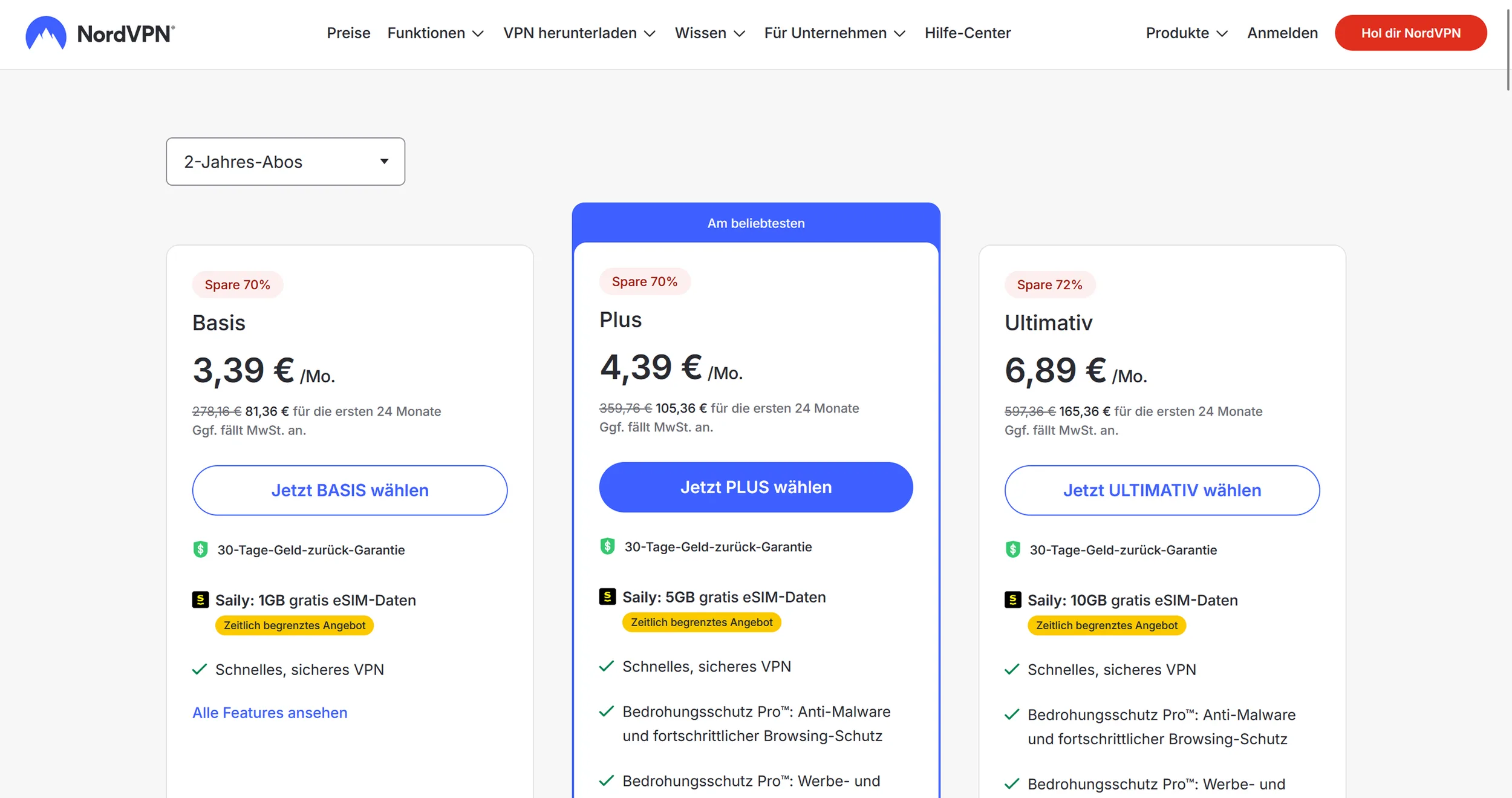
Task: Click Jetzt ULTIMATIV wählen button
Action: (x=1162, y=490)
